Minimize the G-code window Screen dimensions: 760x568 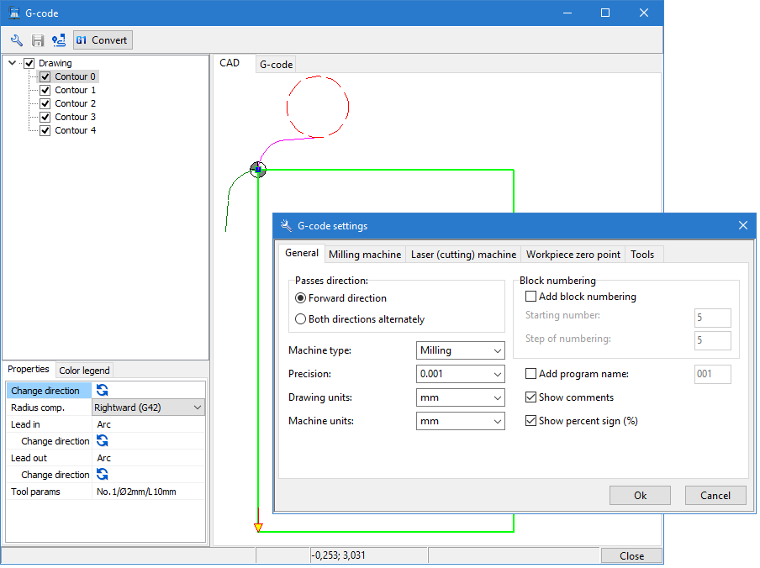pyautogui.click(x=568, y=13)
